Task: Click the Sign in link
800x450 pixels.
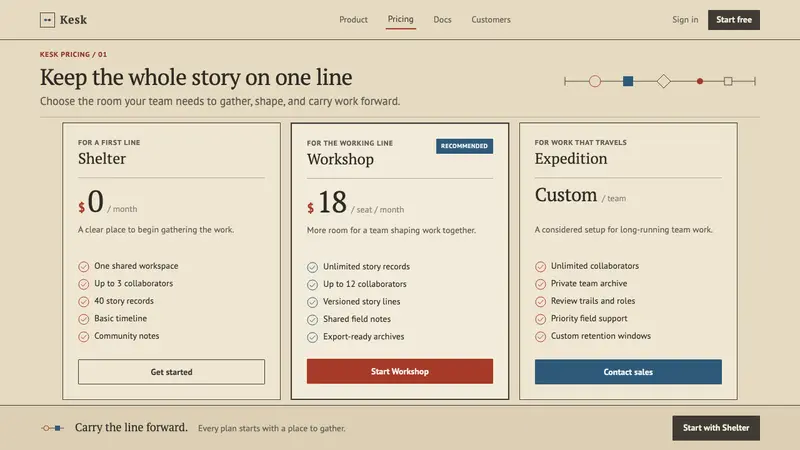Action: pyautogui.click(x=685, y=19)
